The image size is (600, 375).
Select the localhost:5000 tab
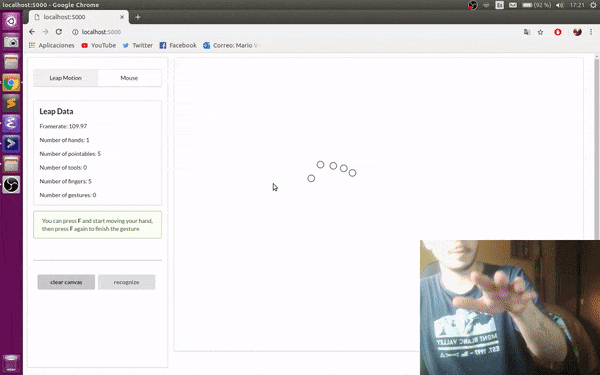[x=78, y=17]
